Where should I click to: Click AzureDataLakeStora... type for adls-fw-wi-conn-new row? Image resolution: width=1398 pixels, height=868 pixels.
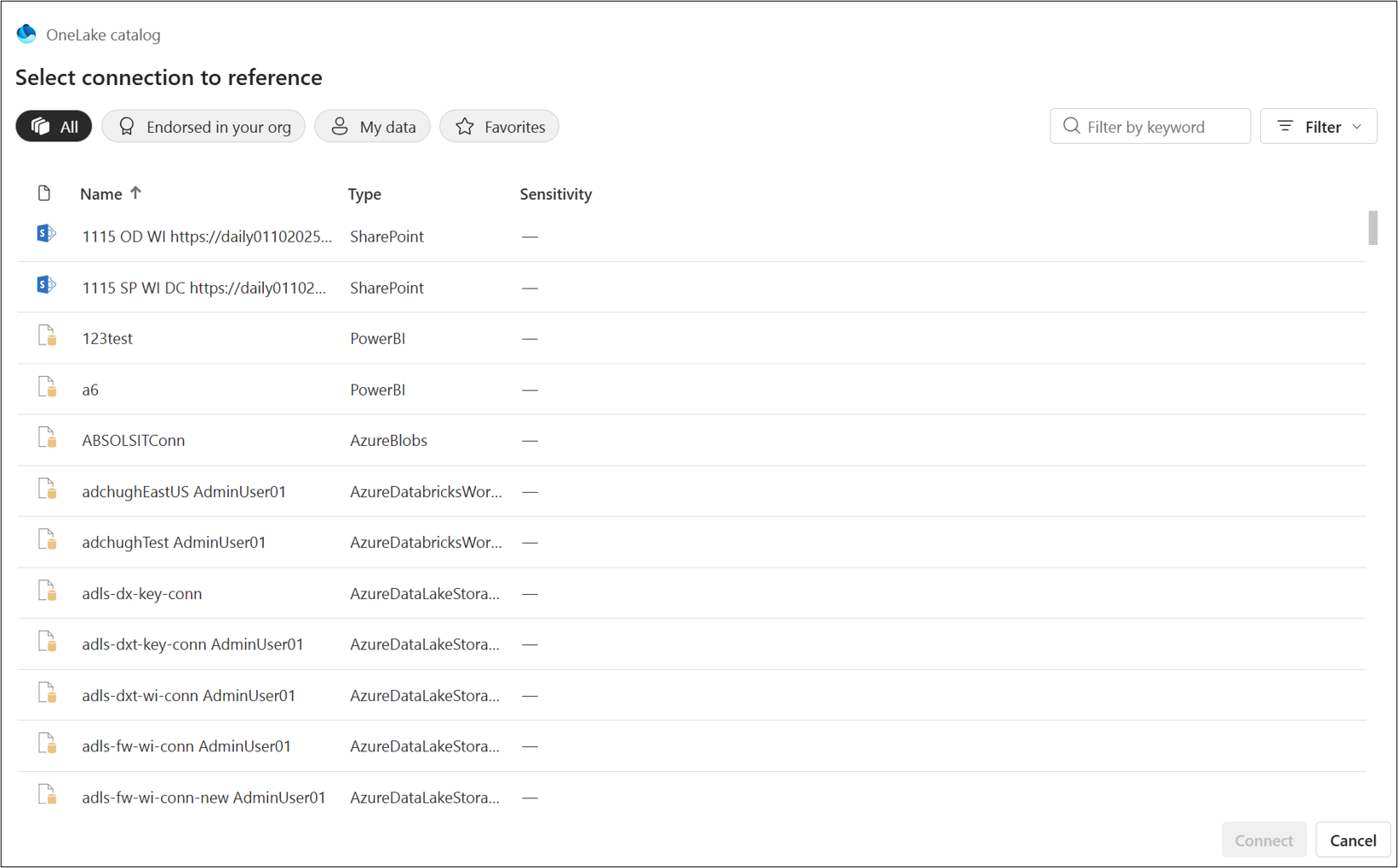point(425,797)
